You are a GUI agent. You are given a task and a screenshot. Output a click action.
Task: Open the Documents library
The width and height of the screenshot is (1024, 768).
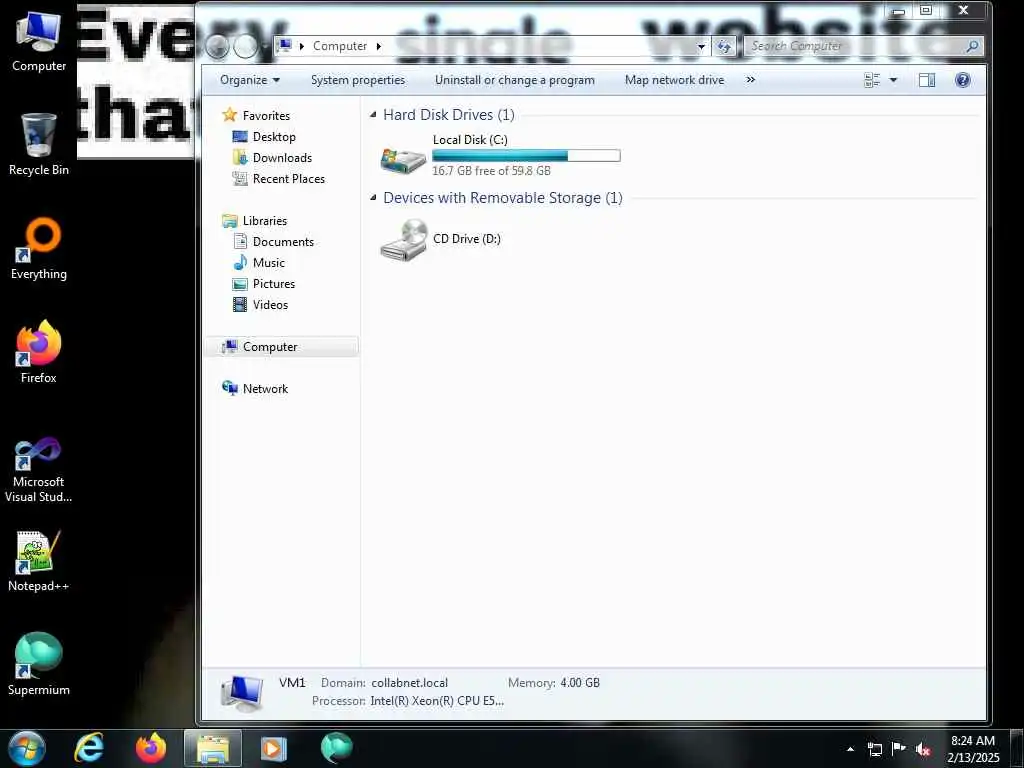283,242
